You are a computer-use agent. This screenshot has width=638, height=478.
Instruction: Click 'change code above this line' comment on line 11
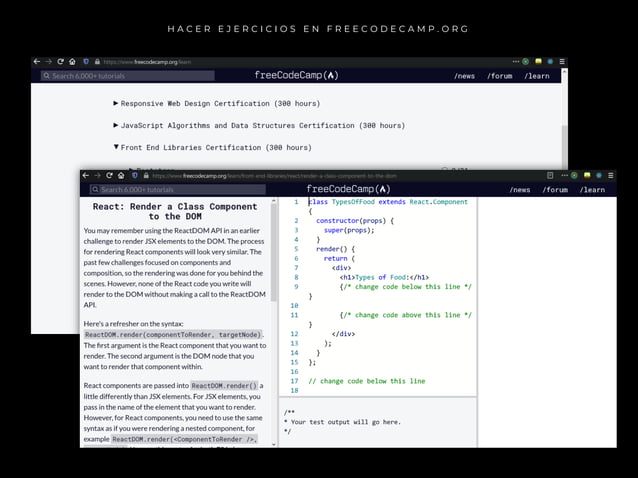[x=406, y=315]
